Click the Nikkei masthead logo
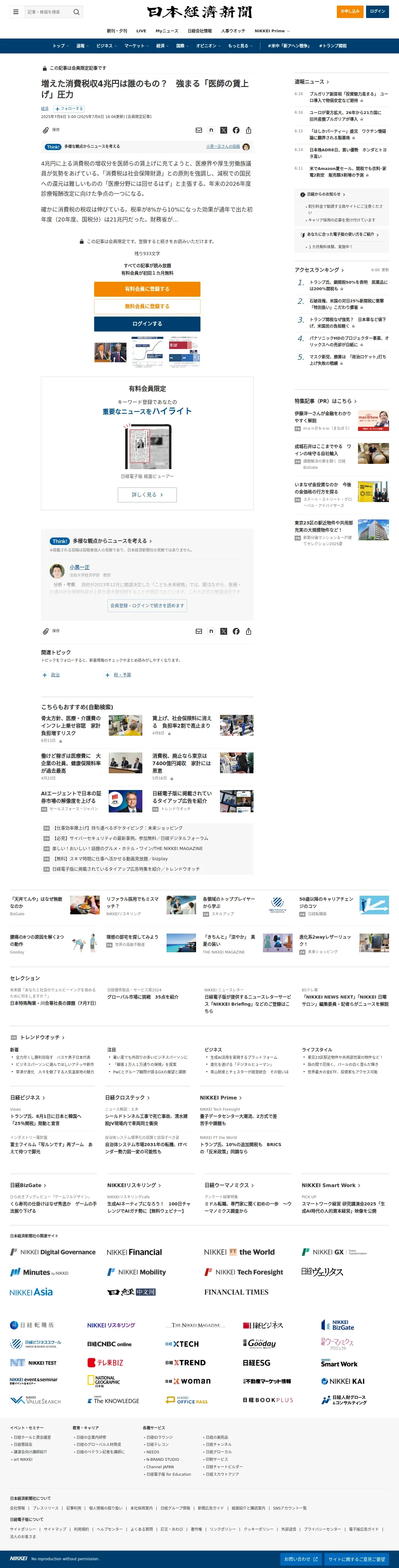 (x=199, y=12)
